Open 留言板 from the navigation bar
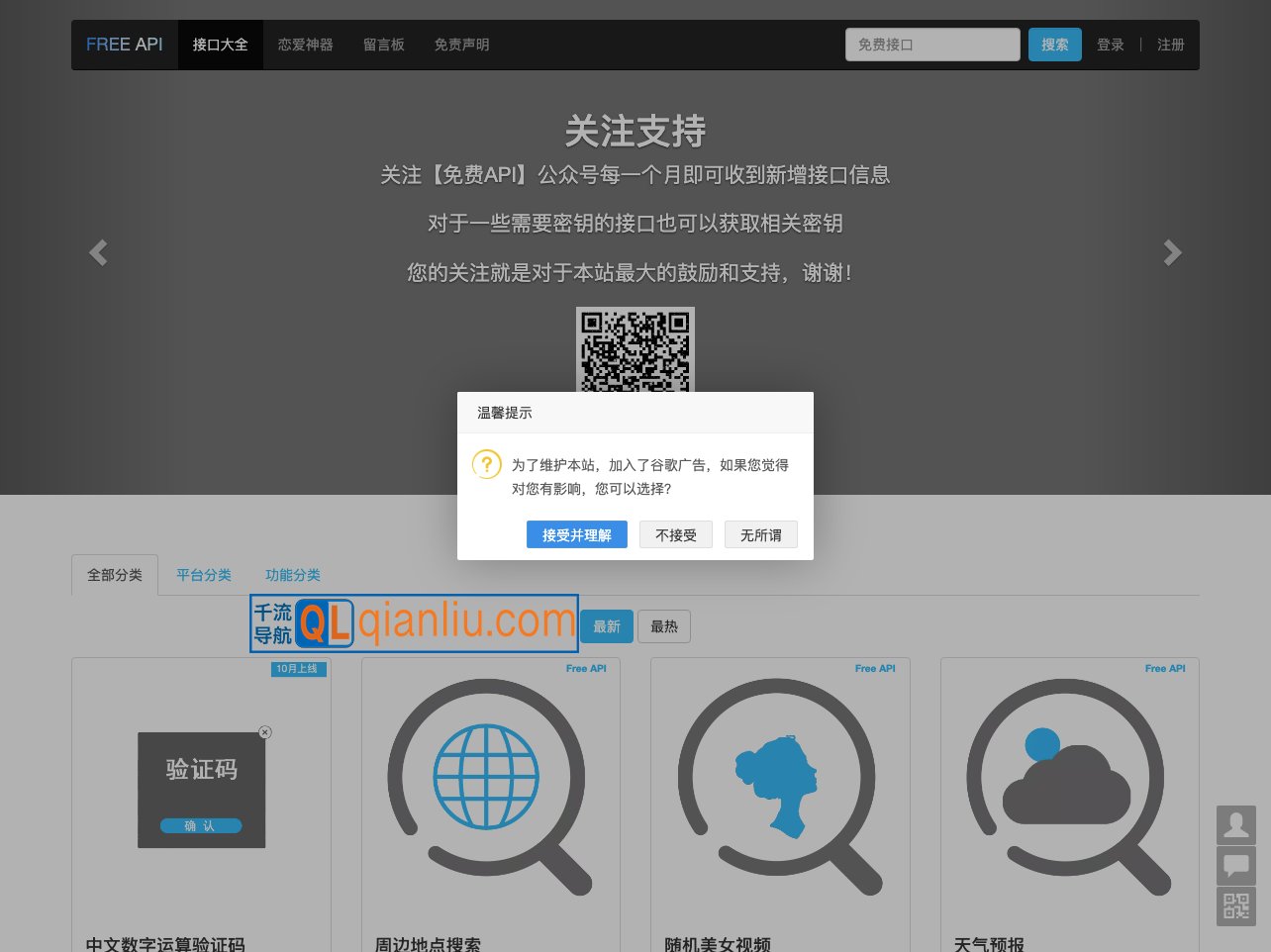 click(x=384, y=45)
